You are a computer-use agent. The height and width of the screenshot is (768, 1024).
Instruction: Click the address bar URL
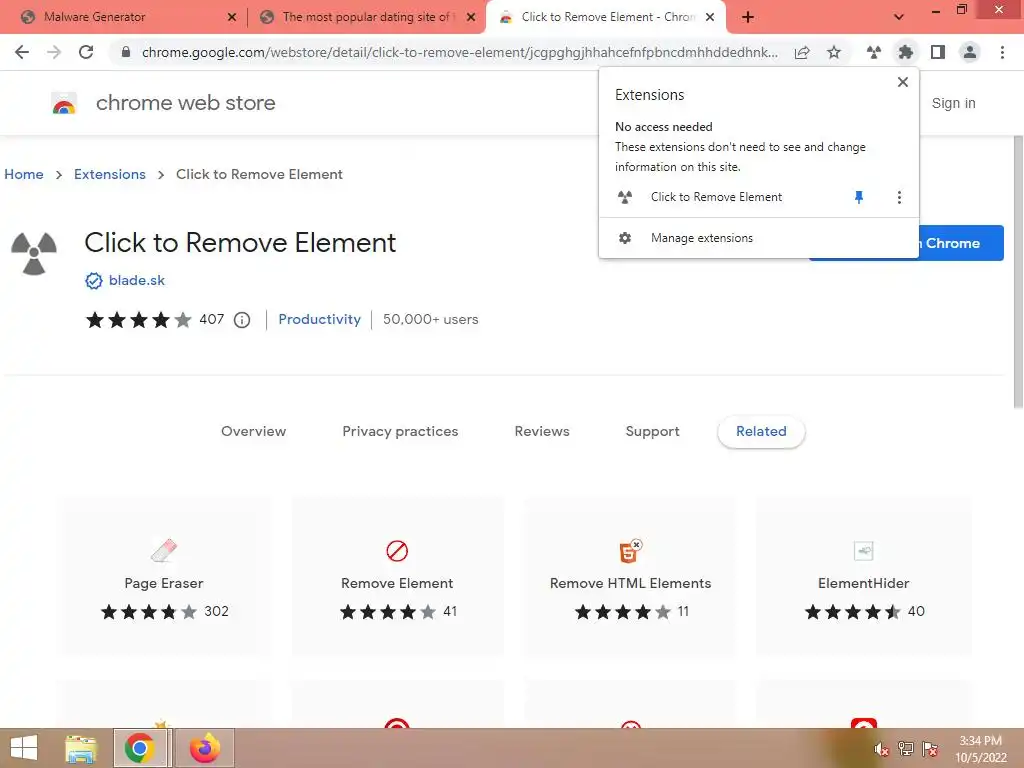(460, 52)
